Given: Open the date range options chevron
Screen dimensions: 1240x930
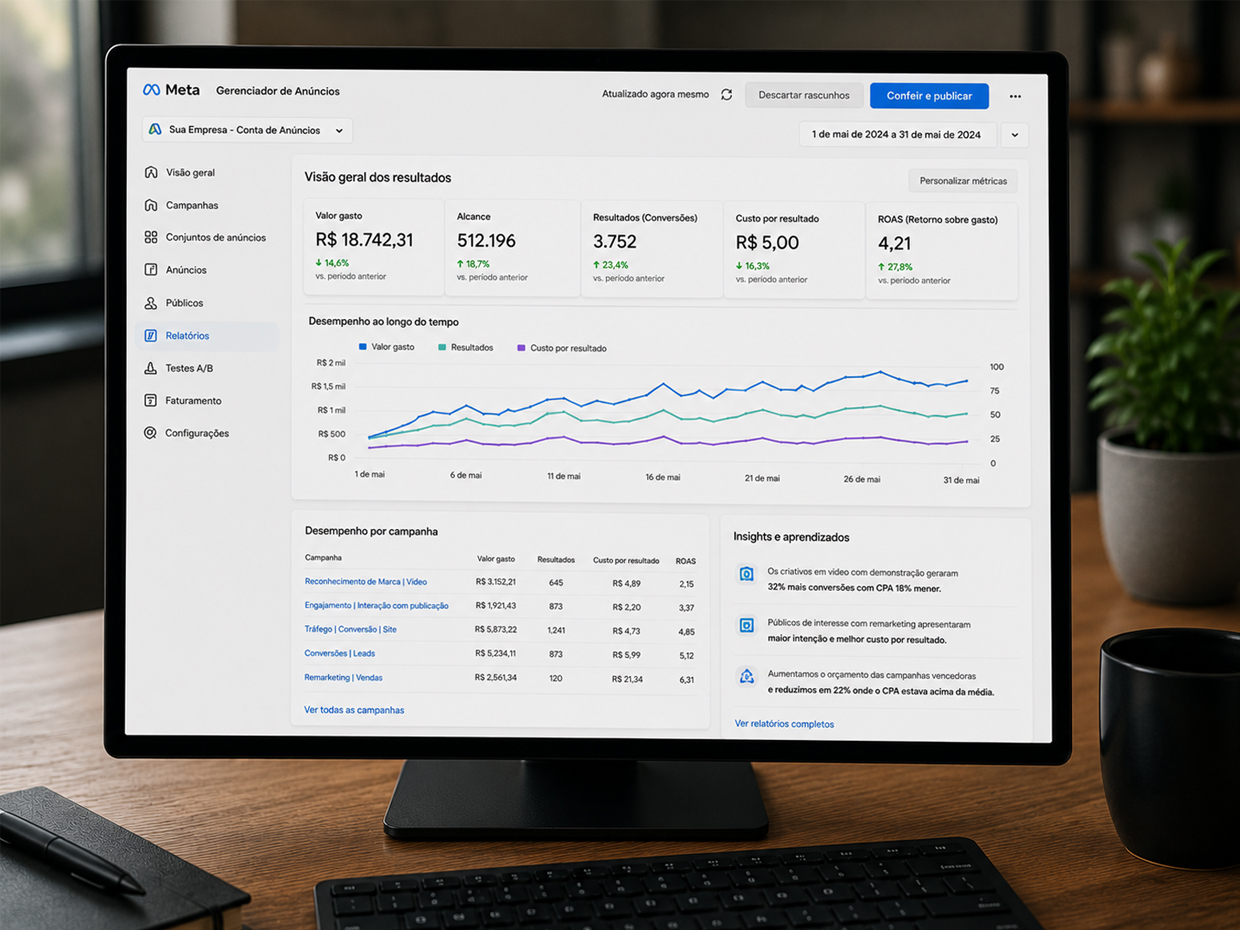Looking at the screenshot, I should coord(1014,135).
